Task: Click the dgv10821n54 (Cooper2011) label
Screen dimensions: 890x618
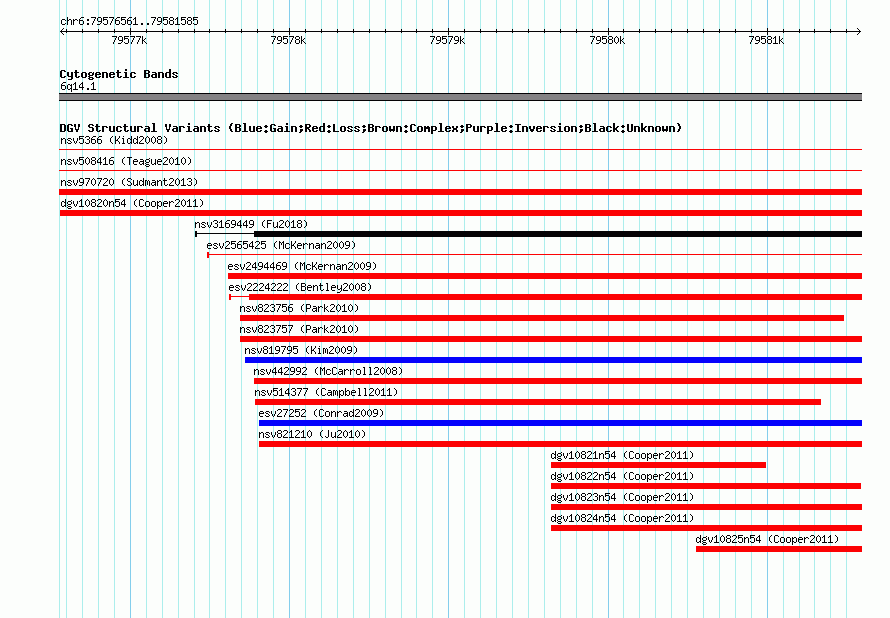Action: [x=622, y=455]
